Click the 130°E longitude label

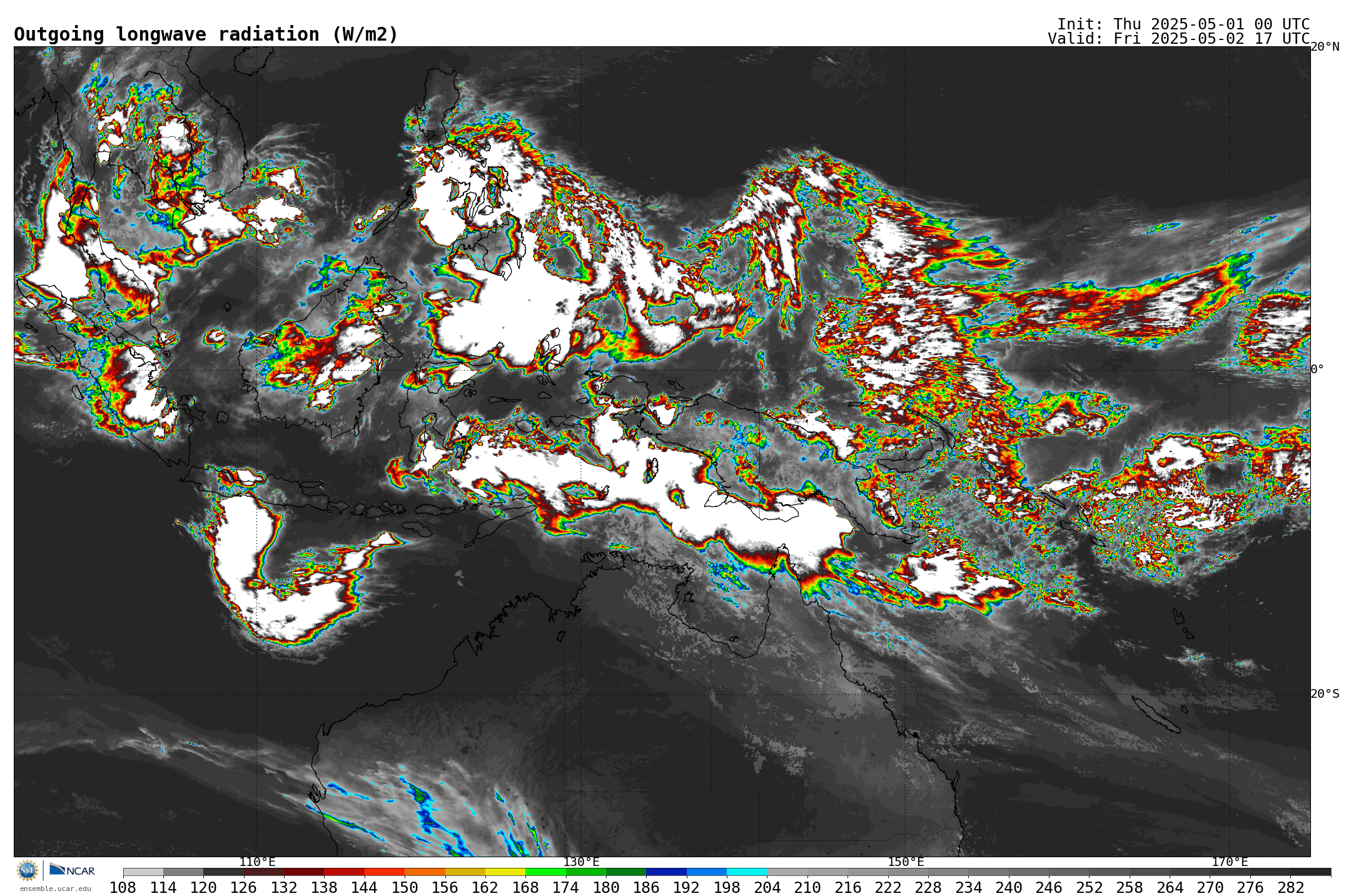(581, 862)
